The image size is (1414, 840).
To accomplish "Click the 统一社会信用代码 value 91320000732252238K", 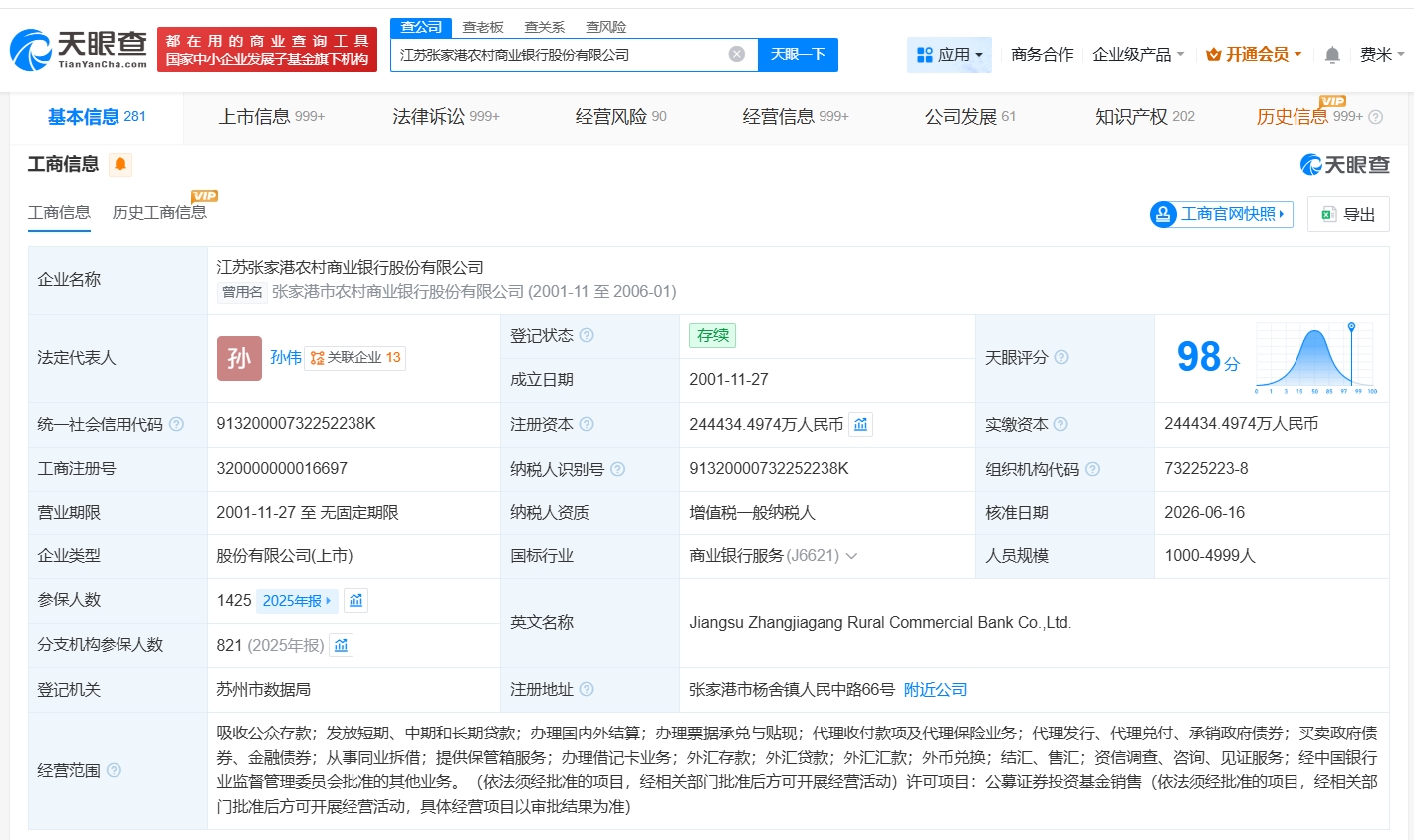I will (x=297, y=424).
